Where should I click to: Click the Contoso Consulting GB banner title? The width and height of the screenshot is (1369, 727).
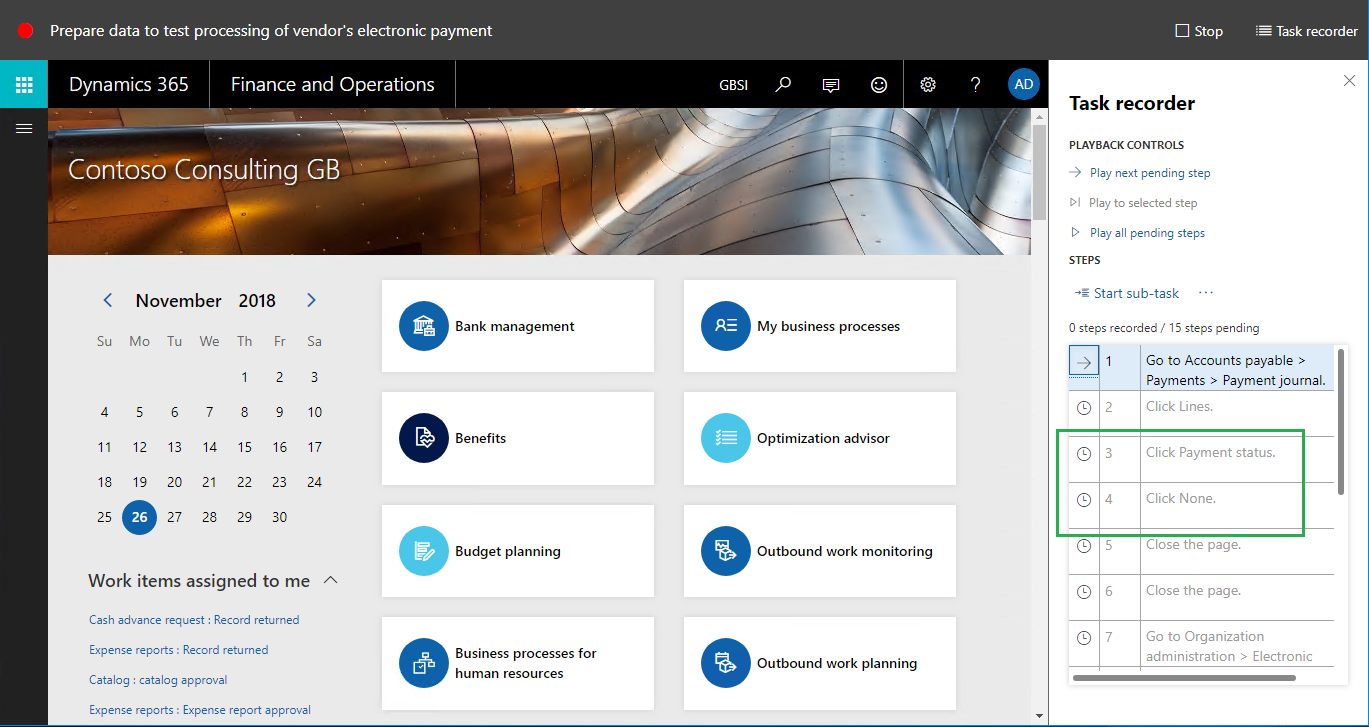point(204,170)
